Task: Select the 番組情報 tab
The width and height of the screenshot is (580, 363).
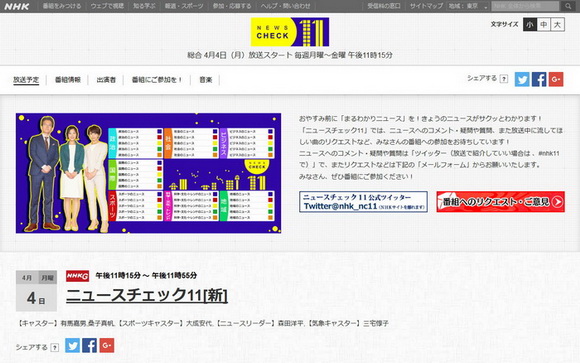Action: coord(68,80)
